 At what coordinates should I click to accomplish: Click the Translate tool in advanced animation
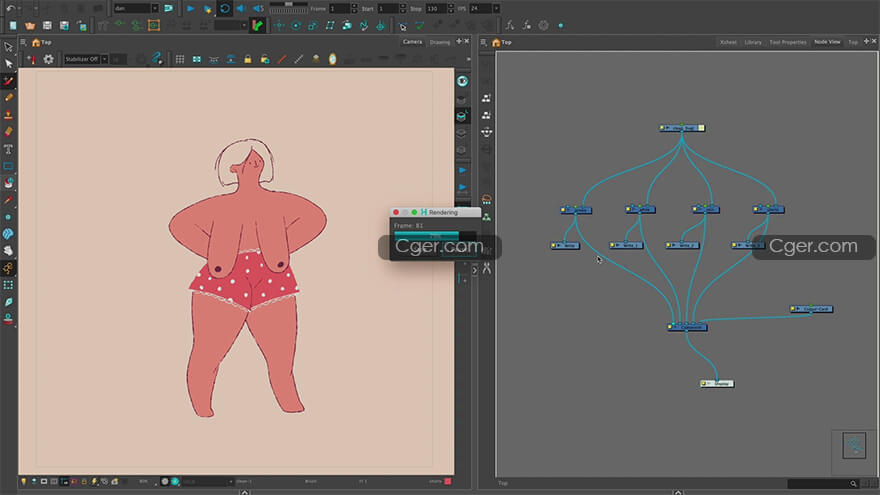point(279,25)
